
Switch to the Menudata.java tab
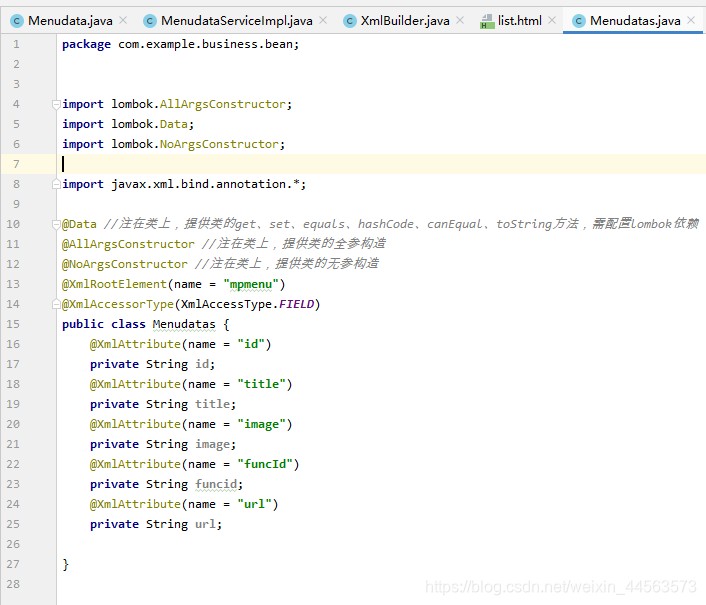70,21
